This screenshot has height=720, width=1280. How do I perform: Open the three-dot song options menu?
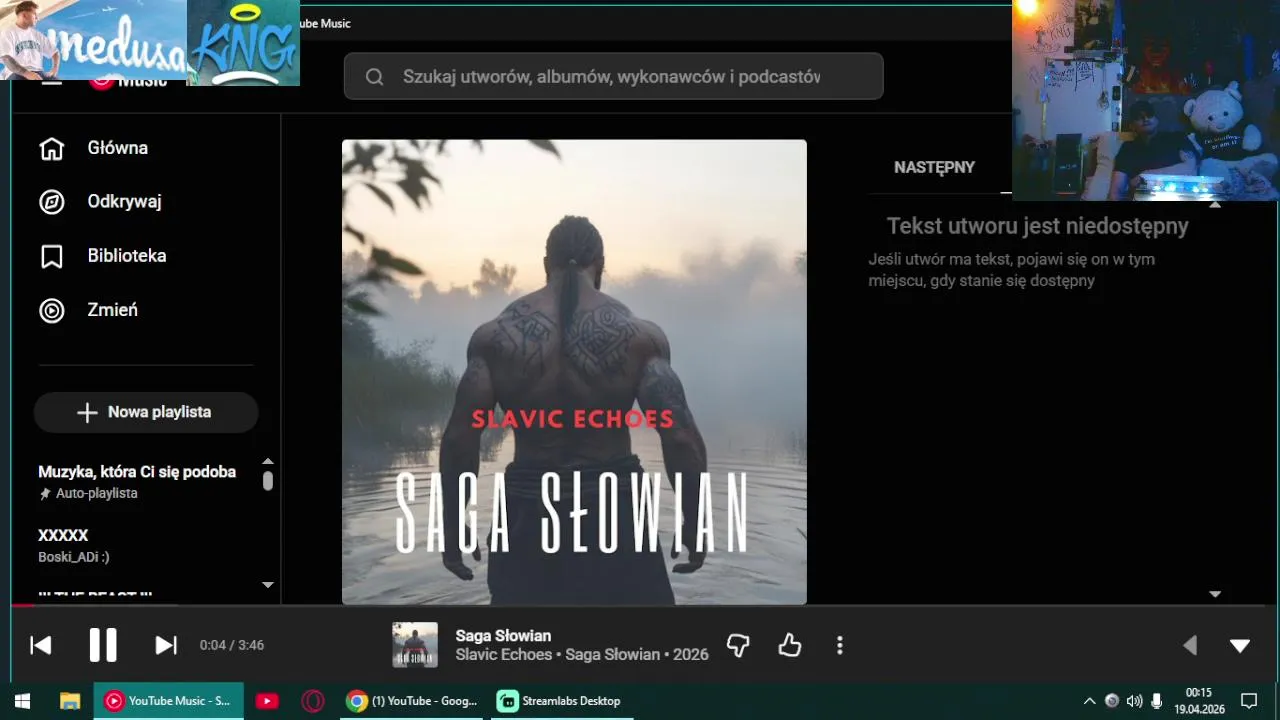pos(840,645)
